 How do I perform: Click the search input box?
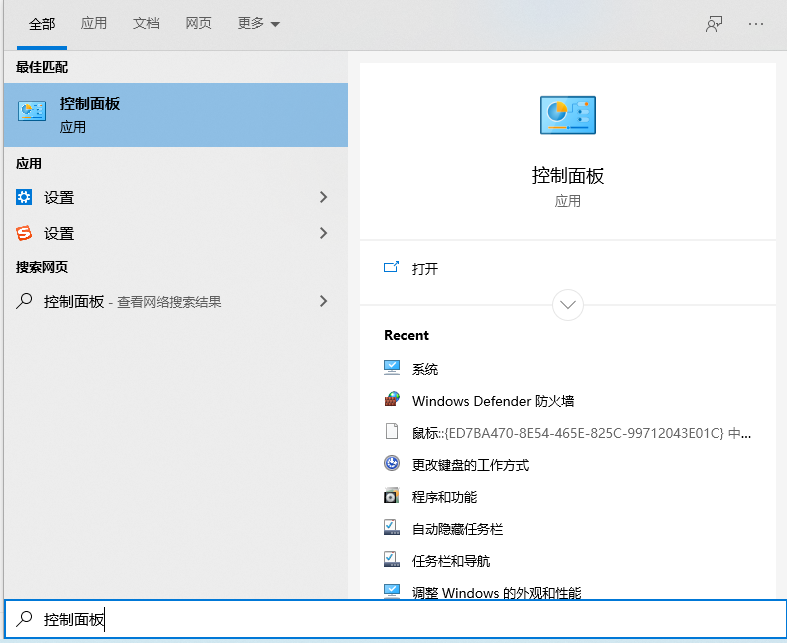click(x=400, y=620)
